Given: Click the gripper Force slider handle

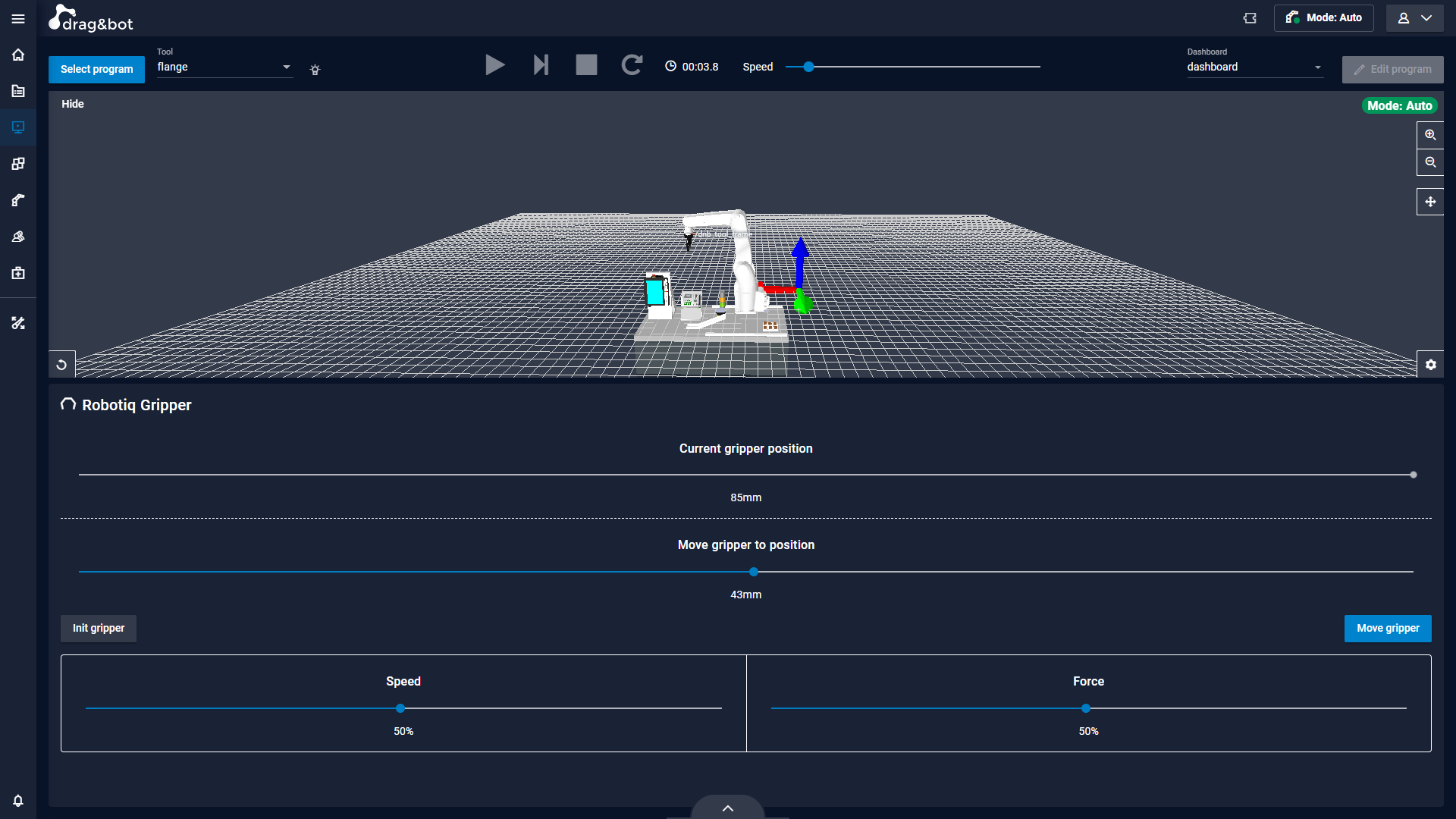Looking at the screenshot, I should tap(1086, 708).
